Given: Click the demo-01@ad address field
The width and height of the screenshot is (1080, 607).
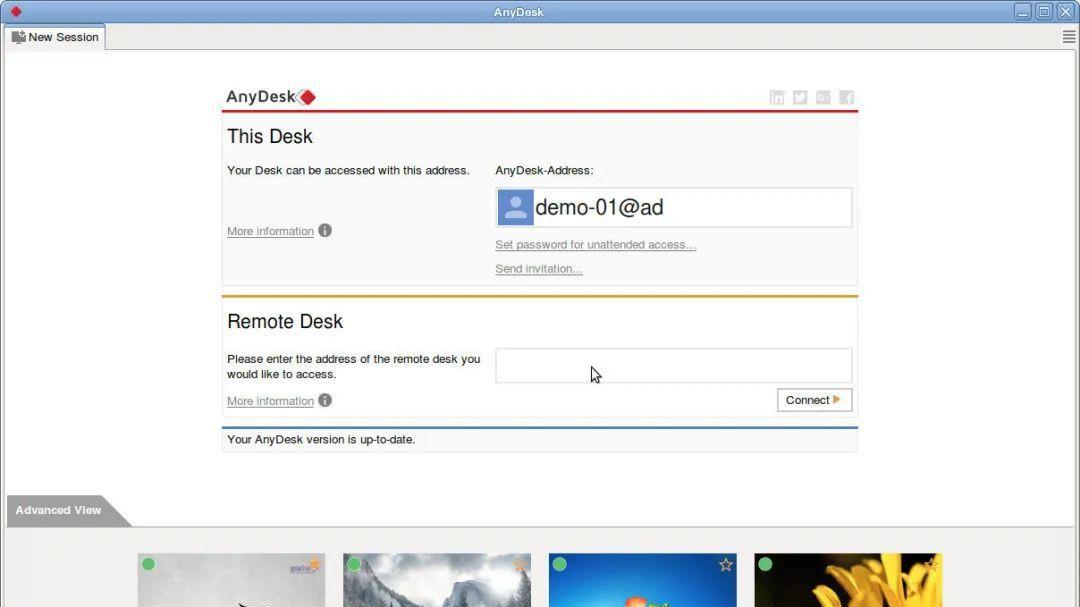Looking at the screenshot, I should point(673,207).
